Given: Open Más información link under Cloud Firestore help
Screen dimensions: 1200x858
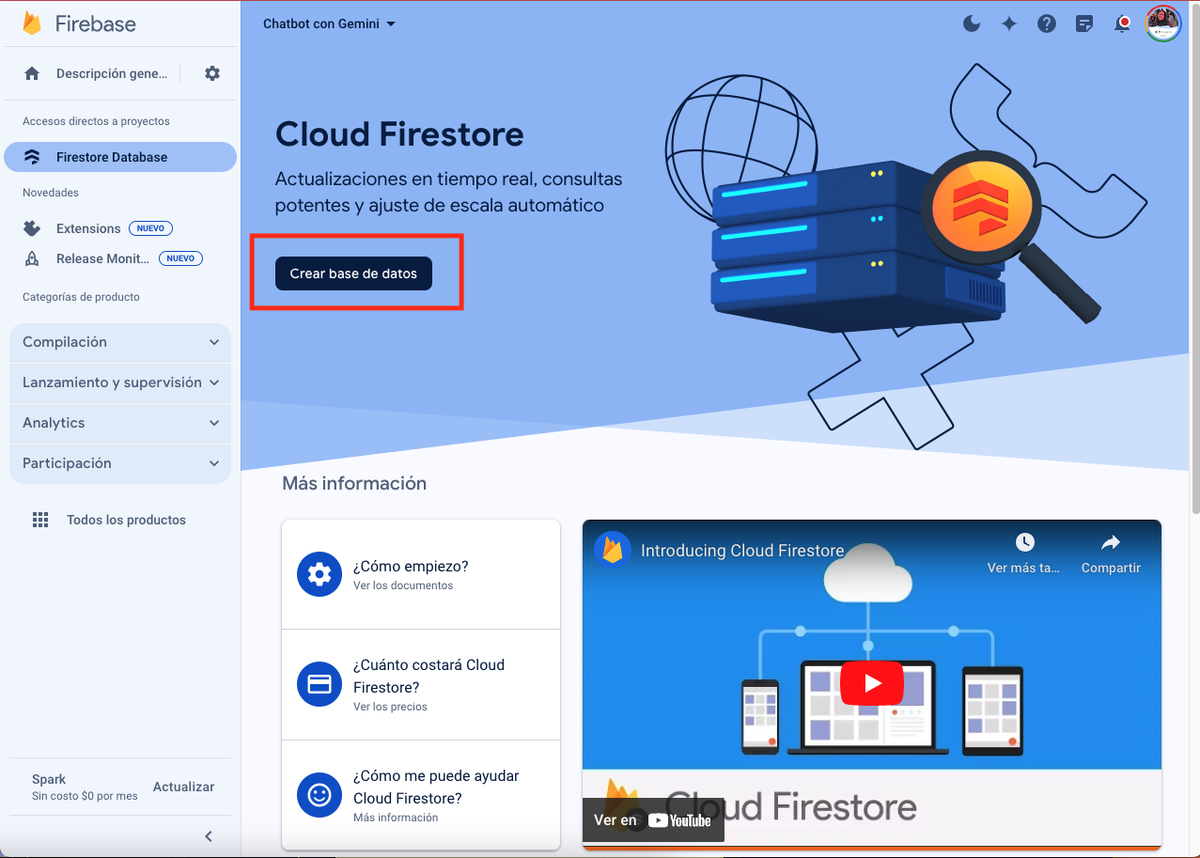Looking at the screenshot, I should coord(396,817).
